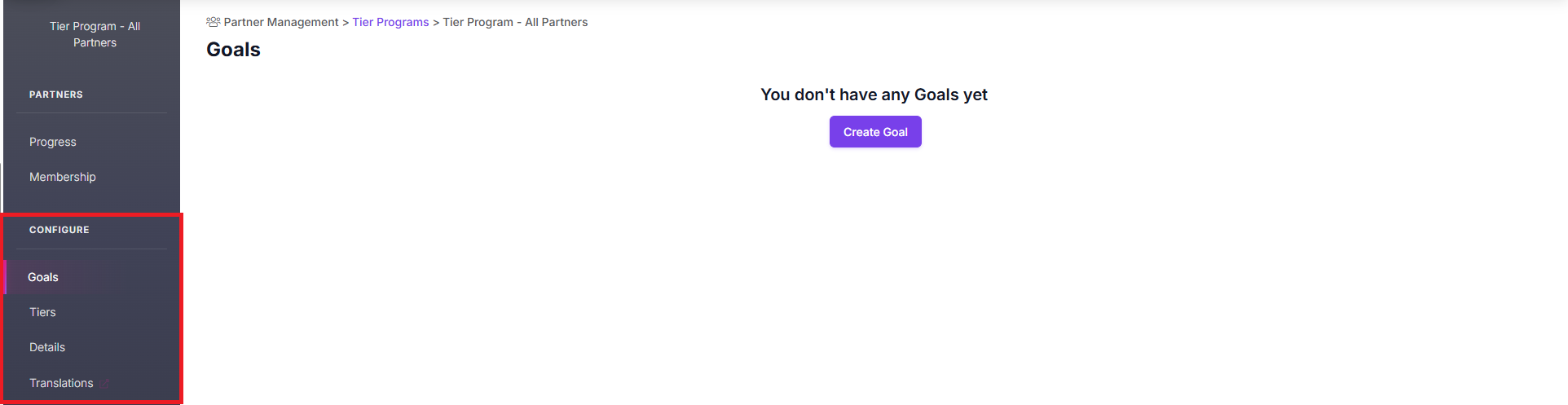Click the sidebar title Tier Program - All Partners
The height and width of the screenshot is (405, 1568).
point(95,34)
